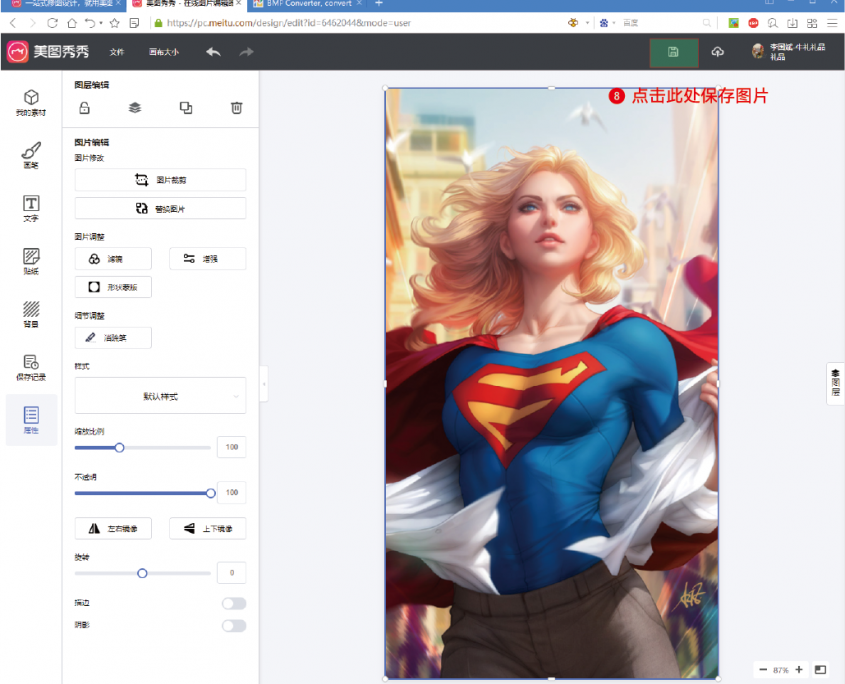Bookmark the page with the star icon
This screenshot has width=845, height=684.
114,23
